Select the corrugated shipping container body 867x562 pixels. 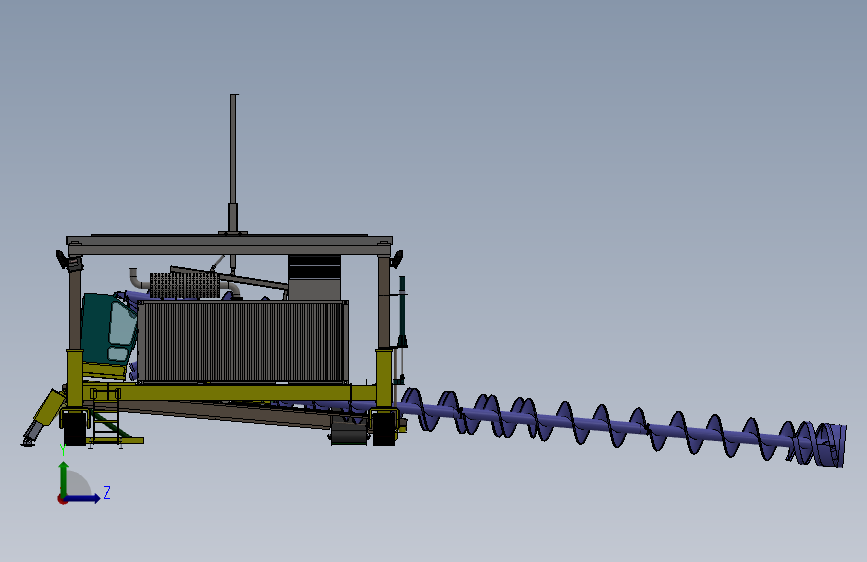(243, 342)
